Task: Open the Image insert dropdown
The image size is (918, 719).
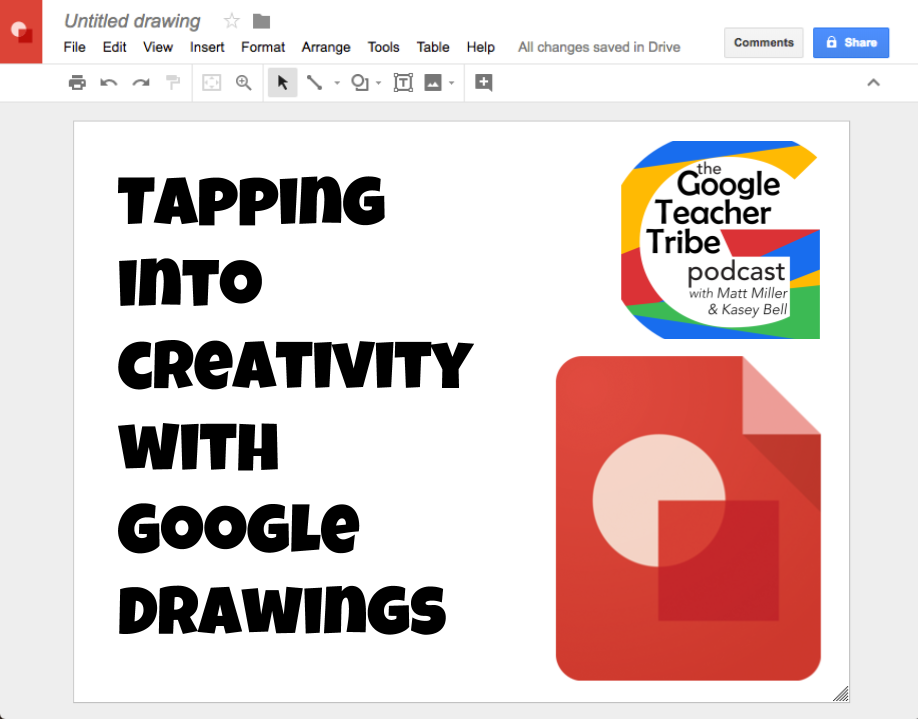Action: pyautogui.click(x=449, y=83)
